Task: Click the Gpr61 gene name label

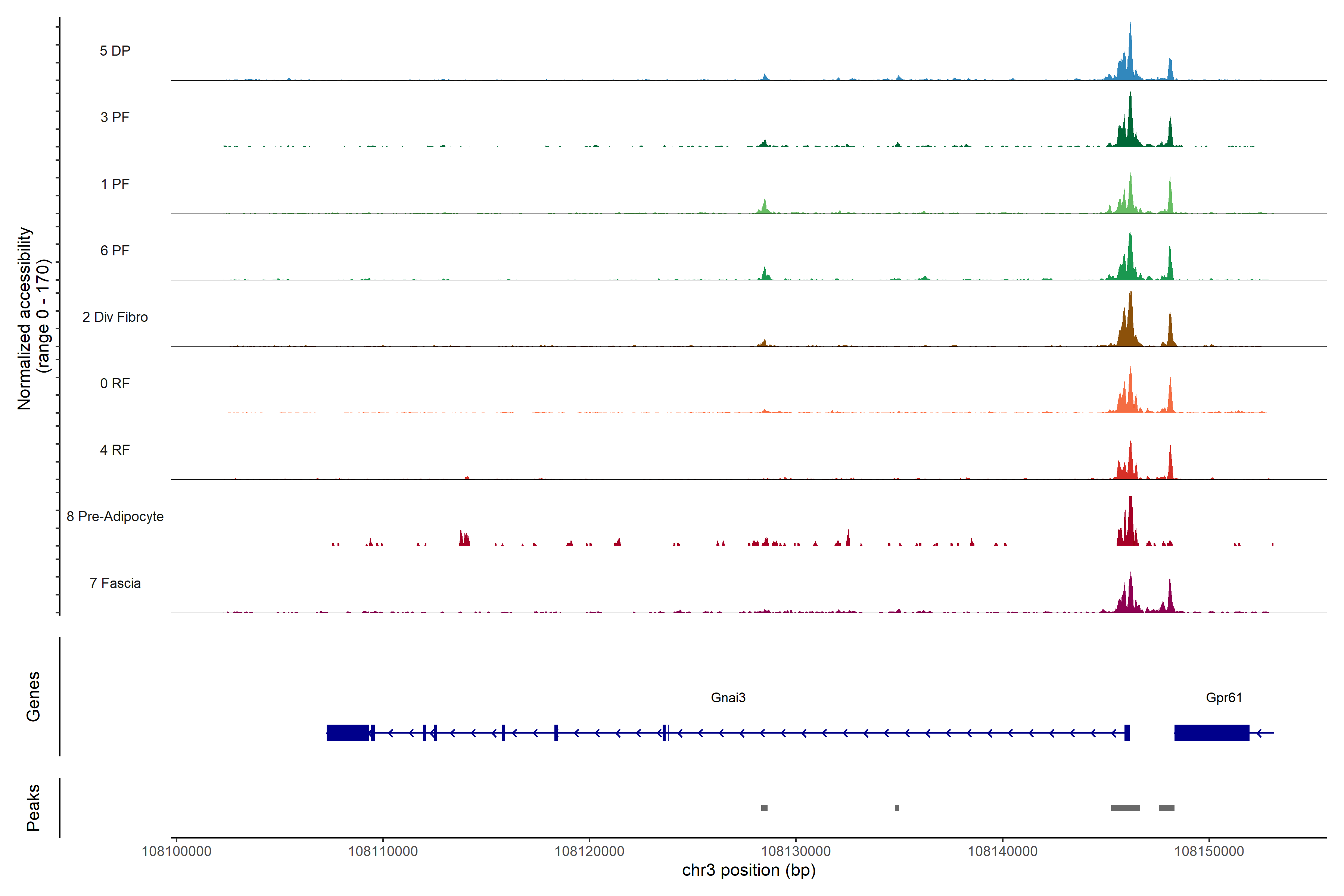Action: [1223, 698]
